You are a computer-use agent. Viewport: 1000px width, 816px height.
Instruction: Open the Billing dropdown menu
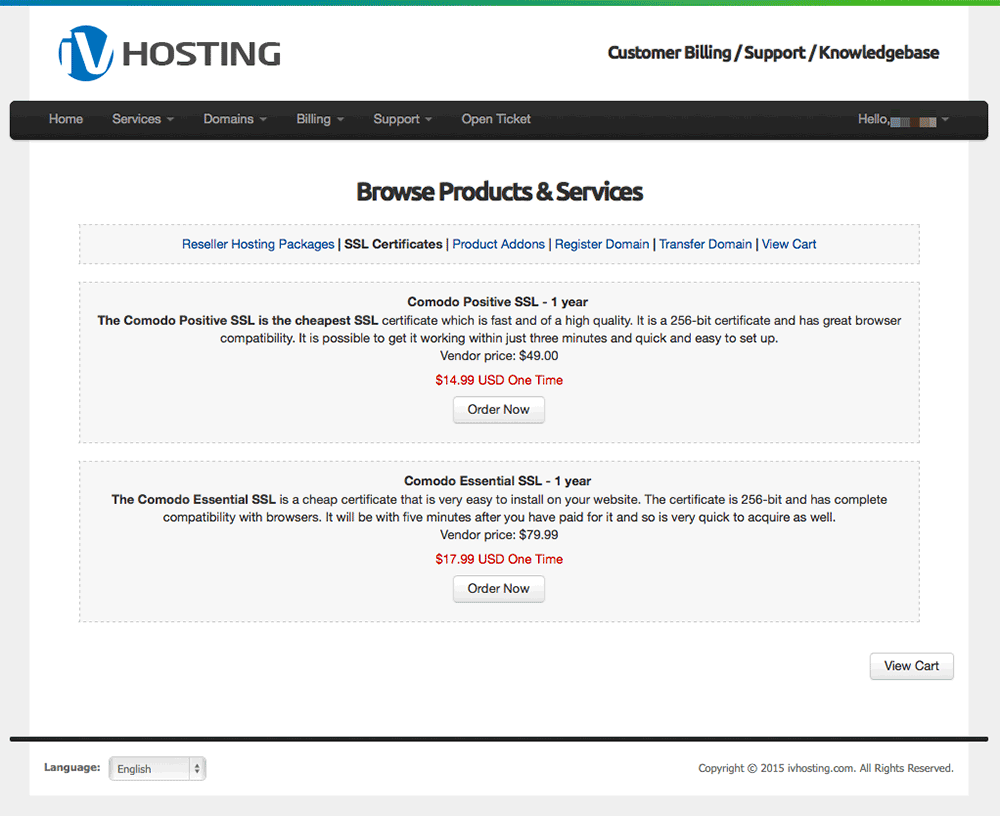click(x=320, y=119)
